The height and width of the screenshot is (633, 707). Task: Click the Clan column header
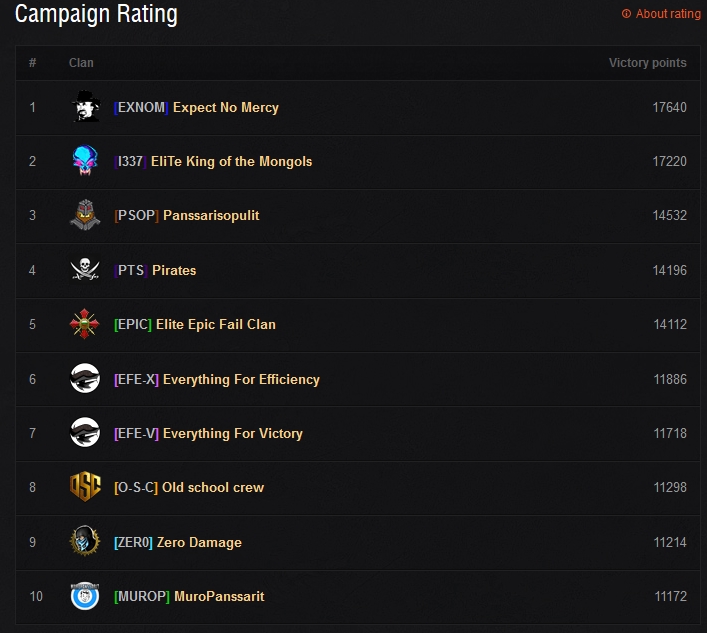coord(81,63)
